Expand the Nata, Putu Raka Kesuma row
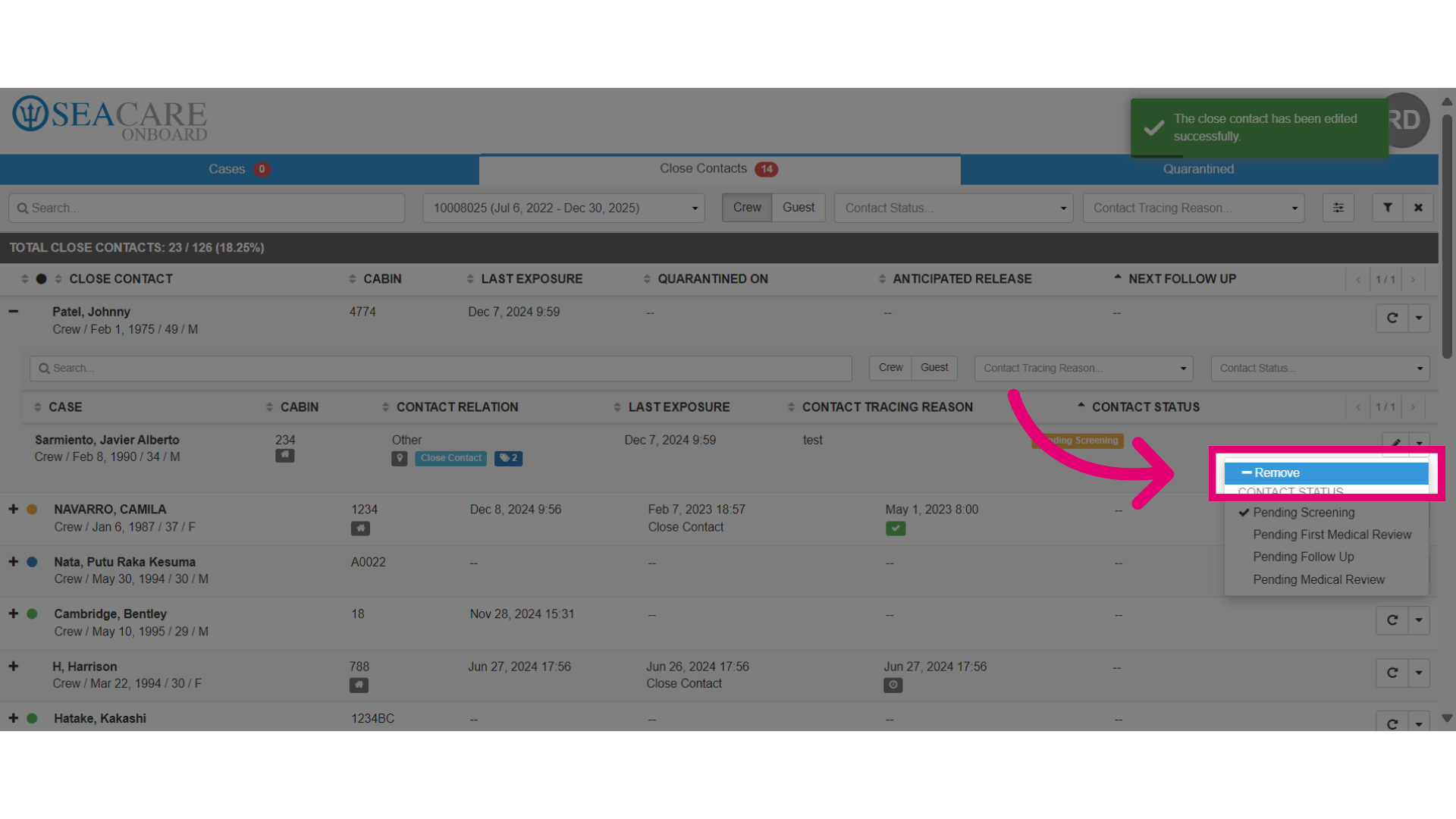1456x819 pixels. tap(13, 562)
